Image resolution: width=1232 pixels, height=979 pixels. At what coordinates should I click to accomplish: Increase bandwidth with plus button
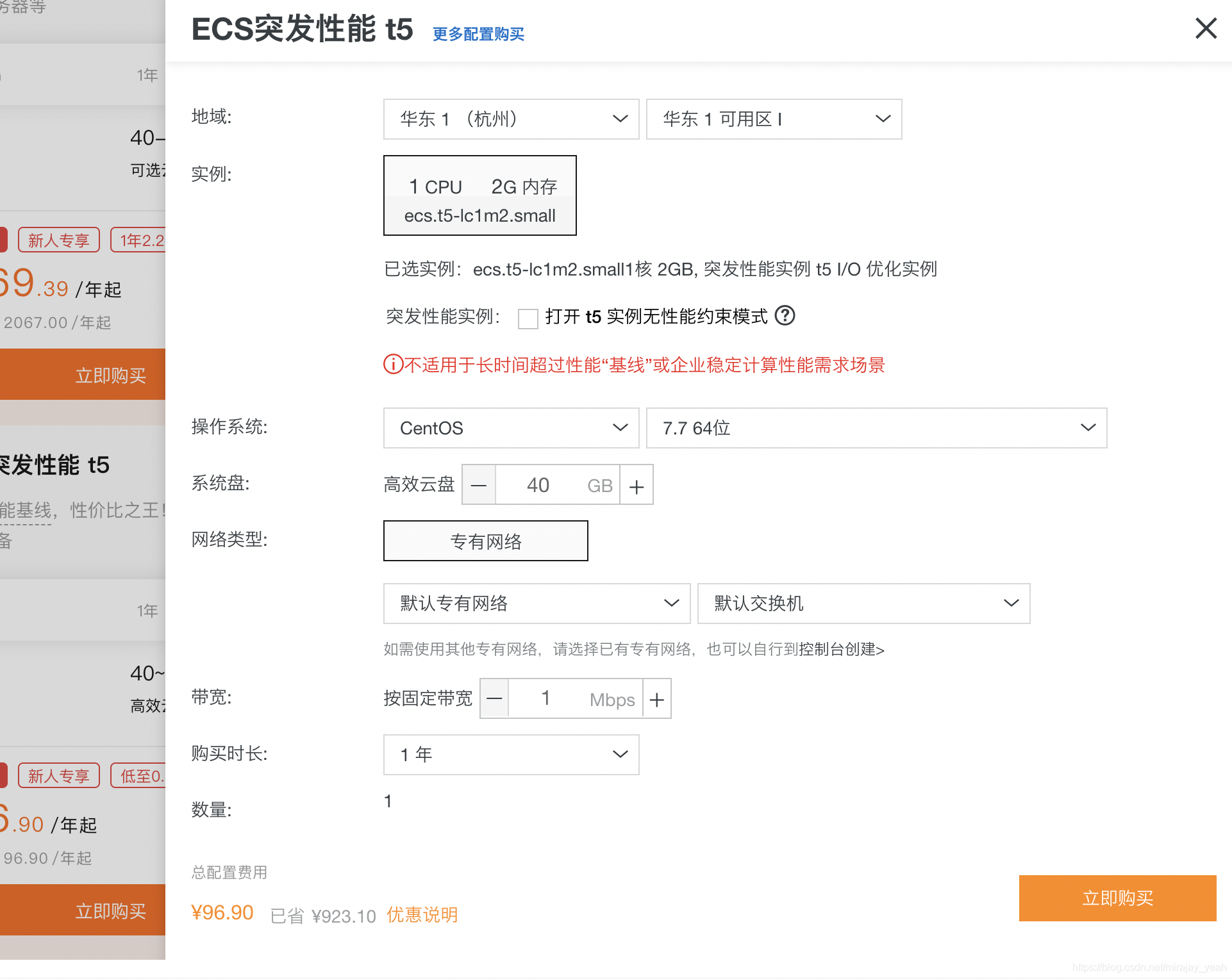click(656, 698)
